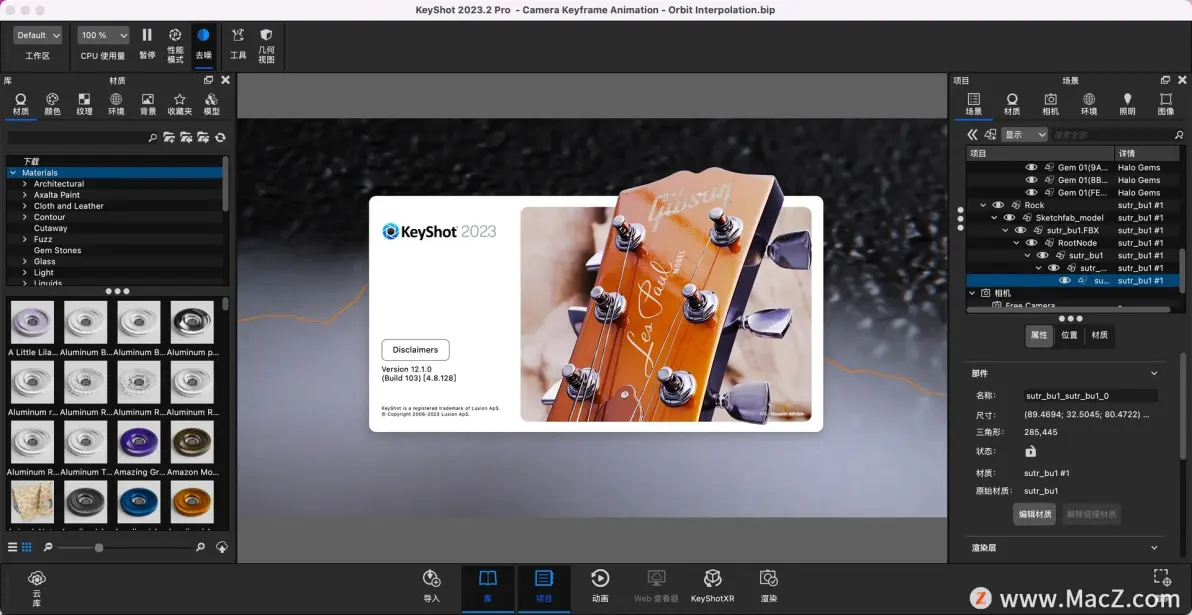This screenshot has width=1192, height=615.
Task: Toggle visibility of Gem 01(8B... row
Action: click(x=1032, y=180)
